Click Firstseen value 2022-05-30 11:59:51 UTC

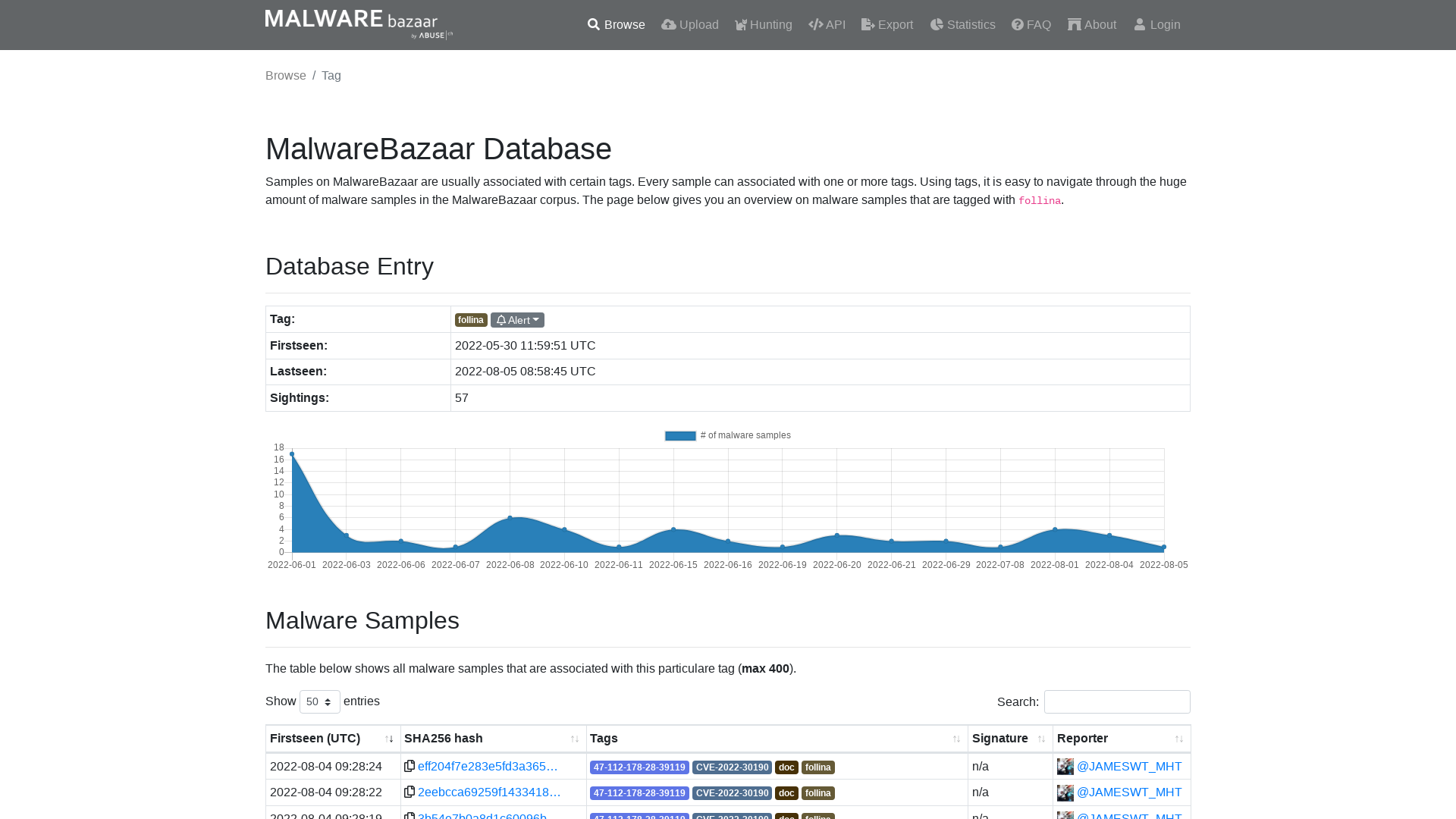[525, 346]
